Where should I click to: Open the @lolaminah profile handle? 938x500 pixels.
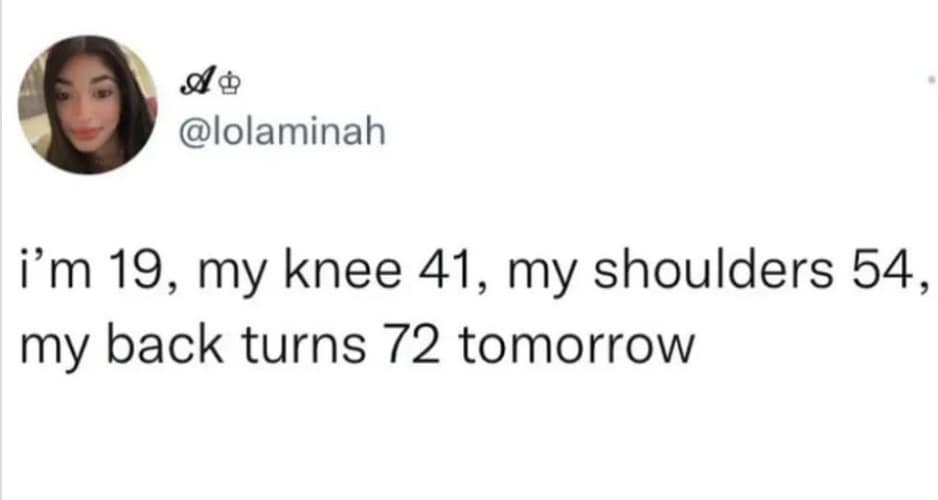[x=281, y=133]
